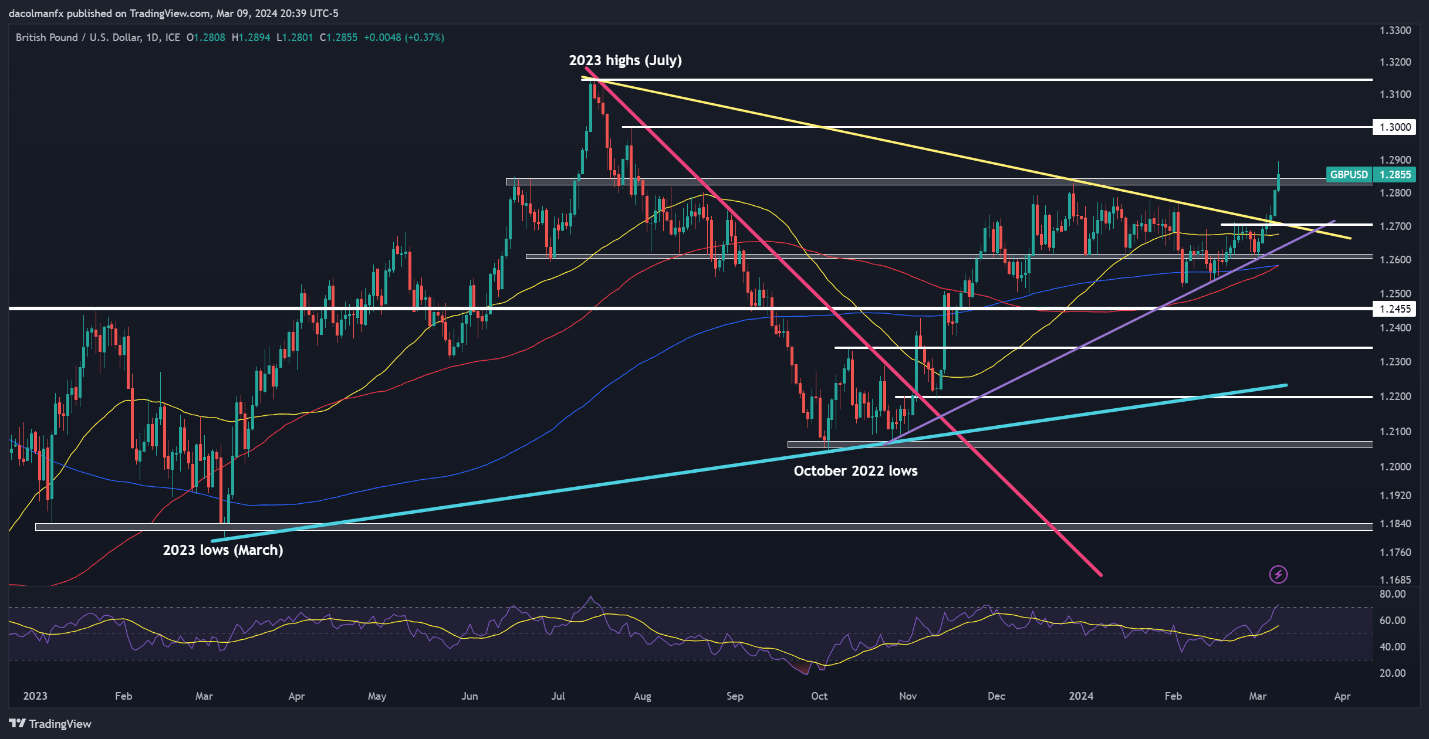Select the '2023 lows (March)' annotation

point(223,550)
